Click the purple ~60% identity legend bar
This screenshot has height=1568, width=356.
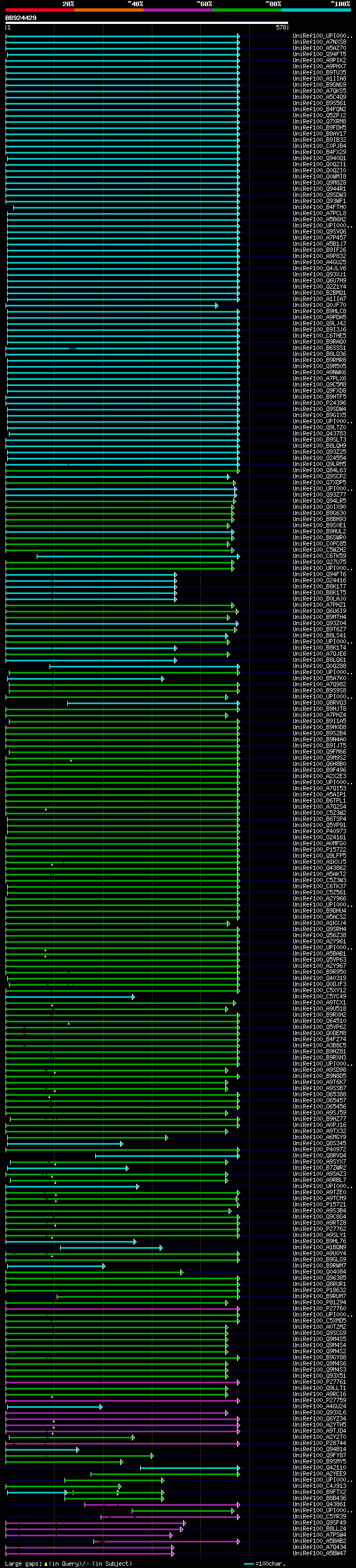[179, 10]
